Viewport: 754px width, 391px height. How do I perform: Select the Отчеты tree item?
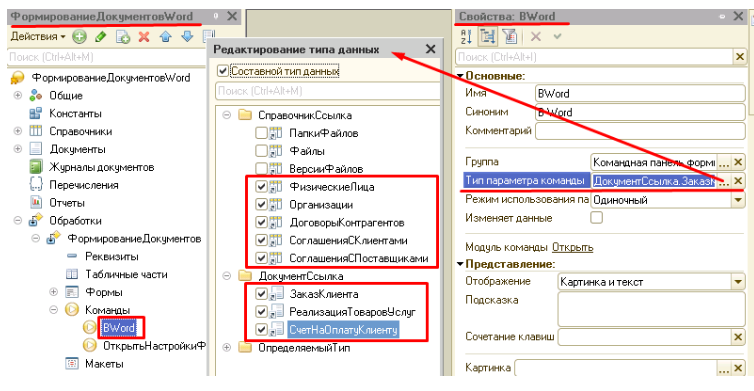point(67,202)
